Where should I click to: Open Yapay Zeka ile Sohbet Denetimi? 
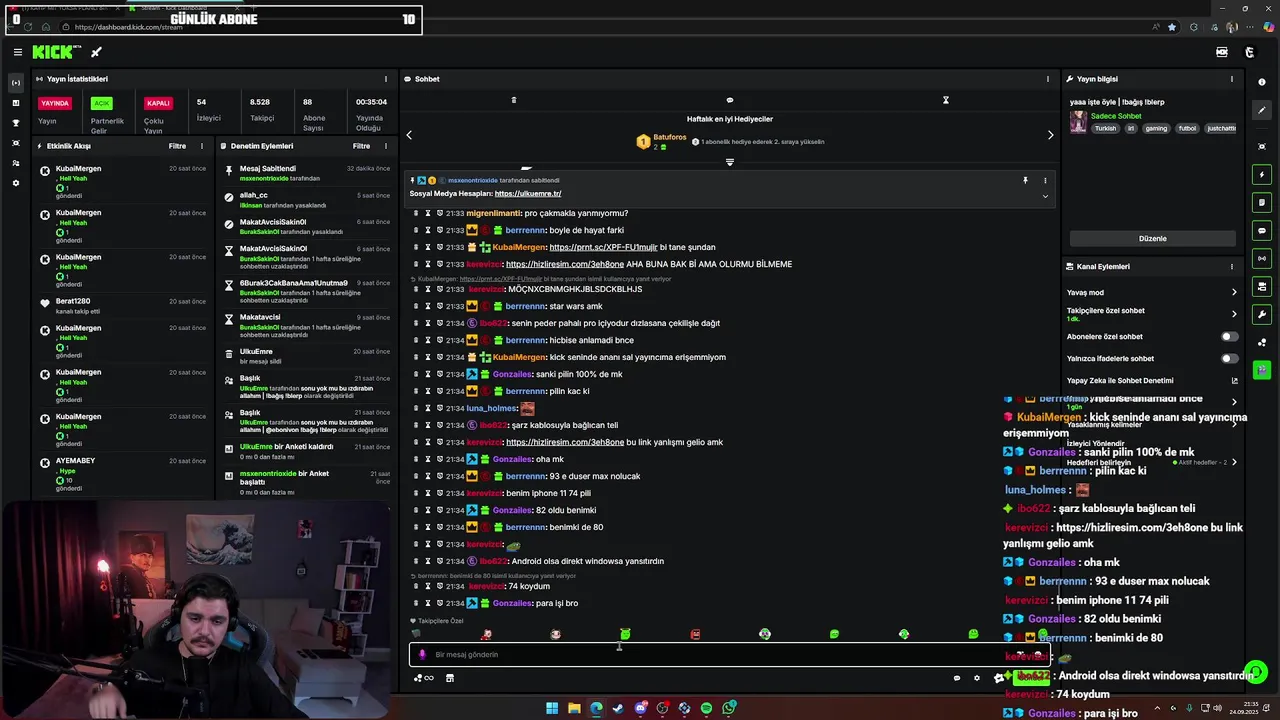pos(1152,381)
